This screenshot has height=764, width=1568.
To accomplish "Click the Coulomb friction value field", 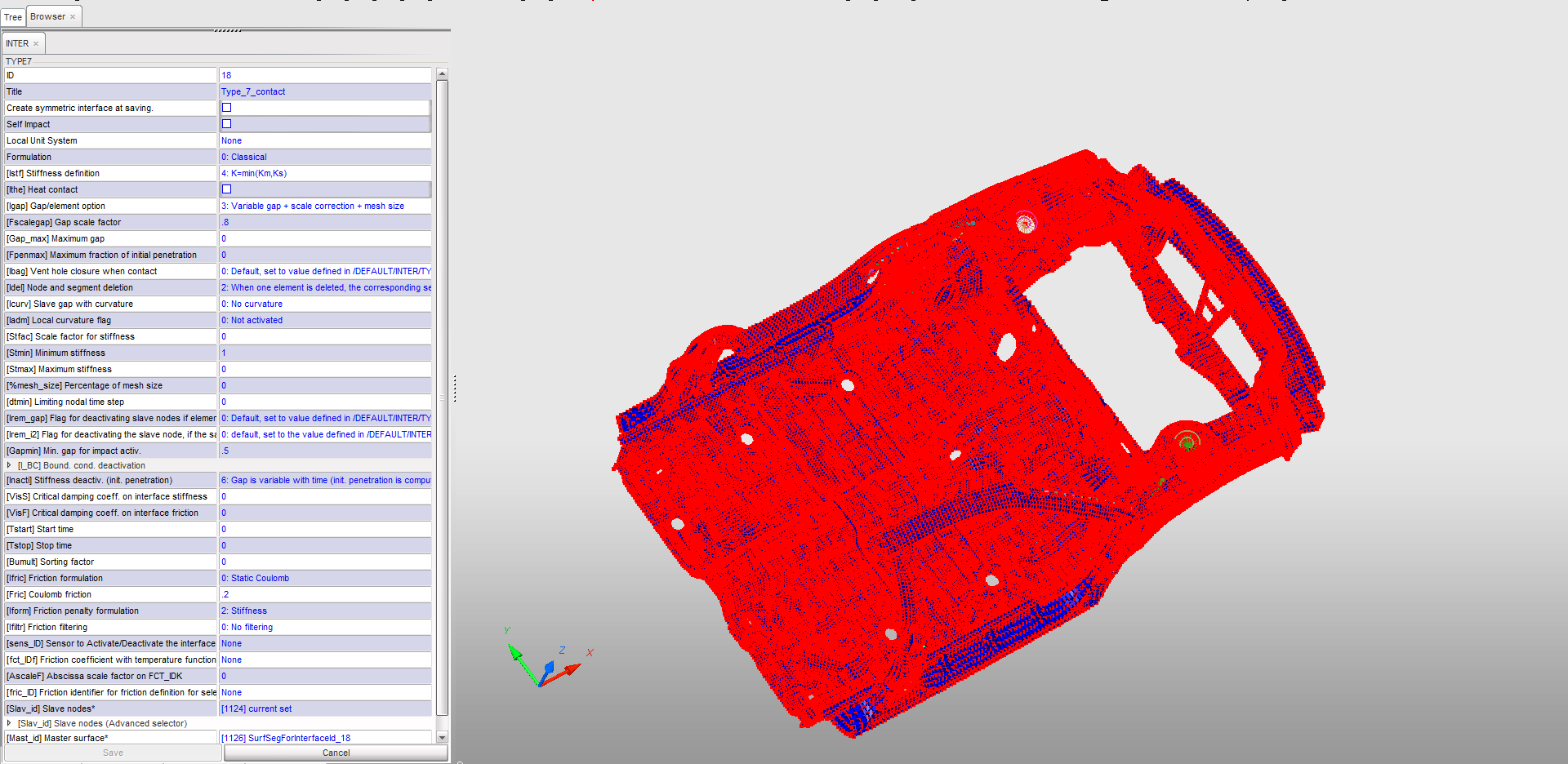I will (x=324, y=594).
